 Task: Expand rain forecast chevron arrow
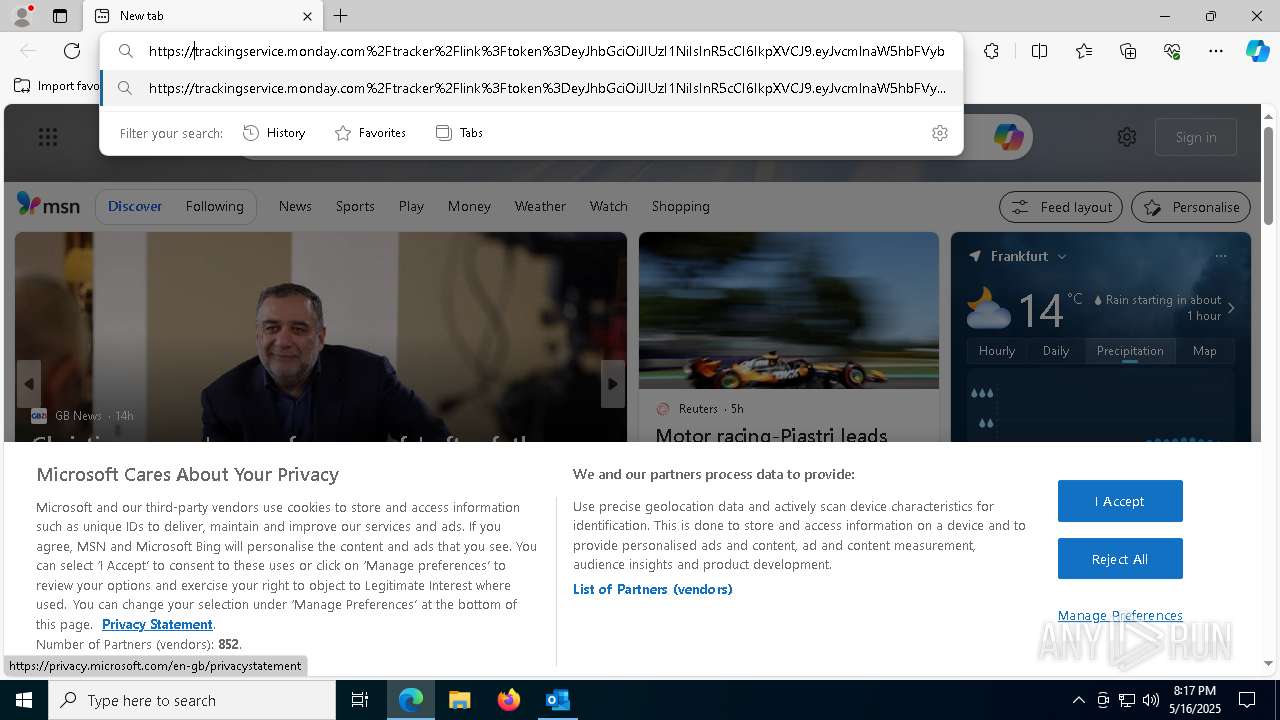point(1231,308)
